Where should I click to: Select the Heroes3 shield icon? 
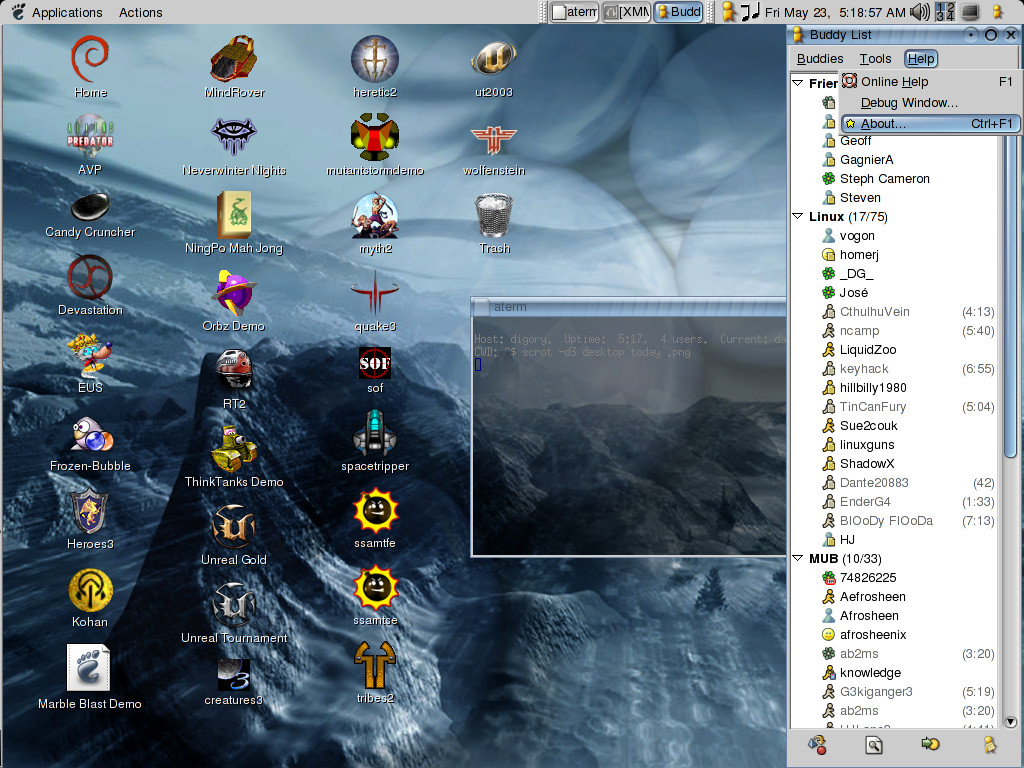90,511
